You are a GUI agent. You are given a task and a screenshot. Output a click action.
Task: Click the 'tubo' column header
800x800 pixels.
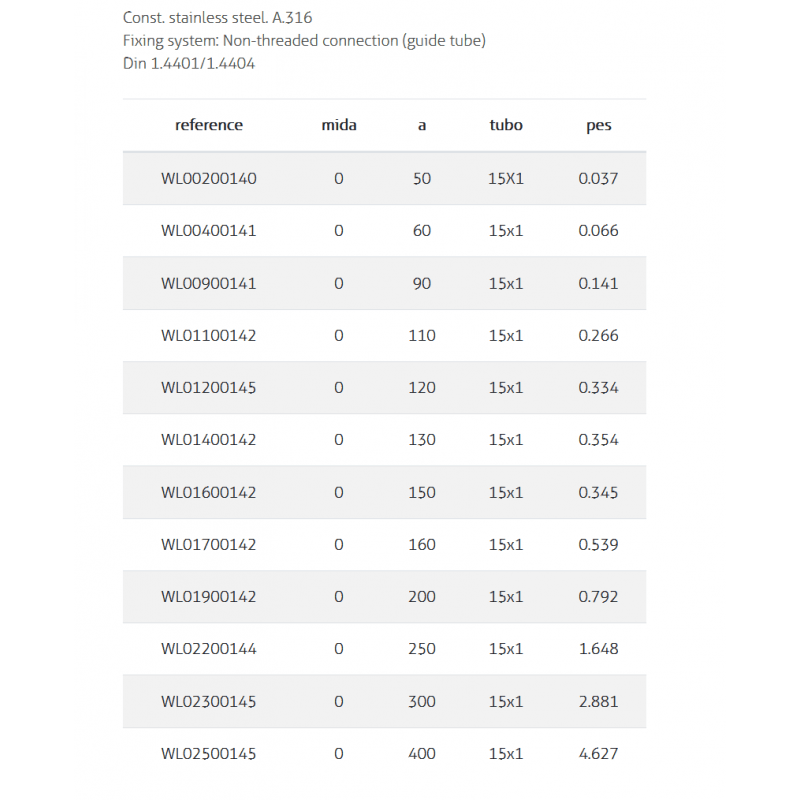click(x=506, y=125)
